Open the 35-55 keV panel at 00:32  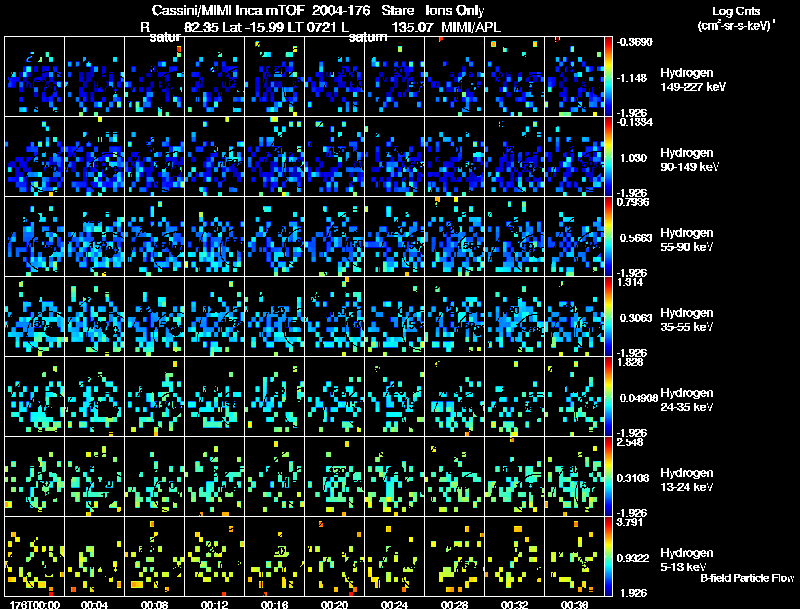tap(514, 317)
